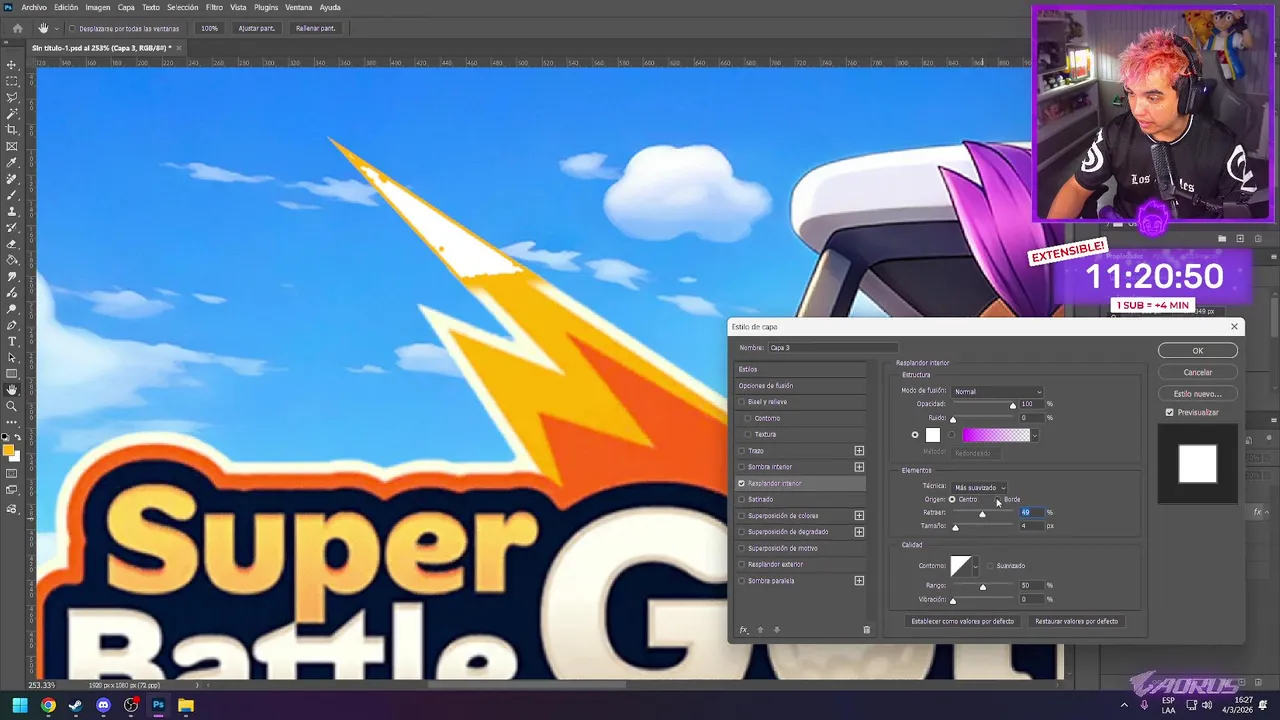Select the Polygonal Lasso tool

pos(12,97)
